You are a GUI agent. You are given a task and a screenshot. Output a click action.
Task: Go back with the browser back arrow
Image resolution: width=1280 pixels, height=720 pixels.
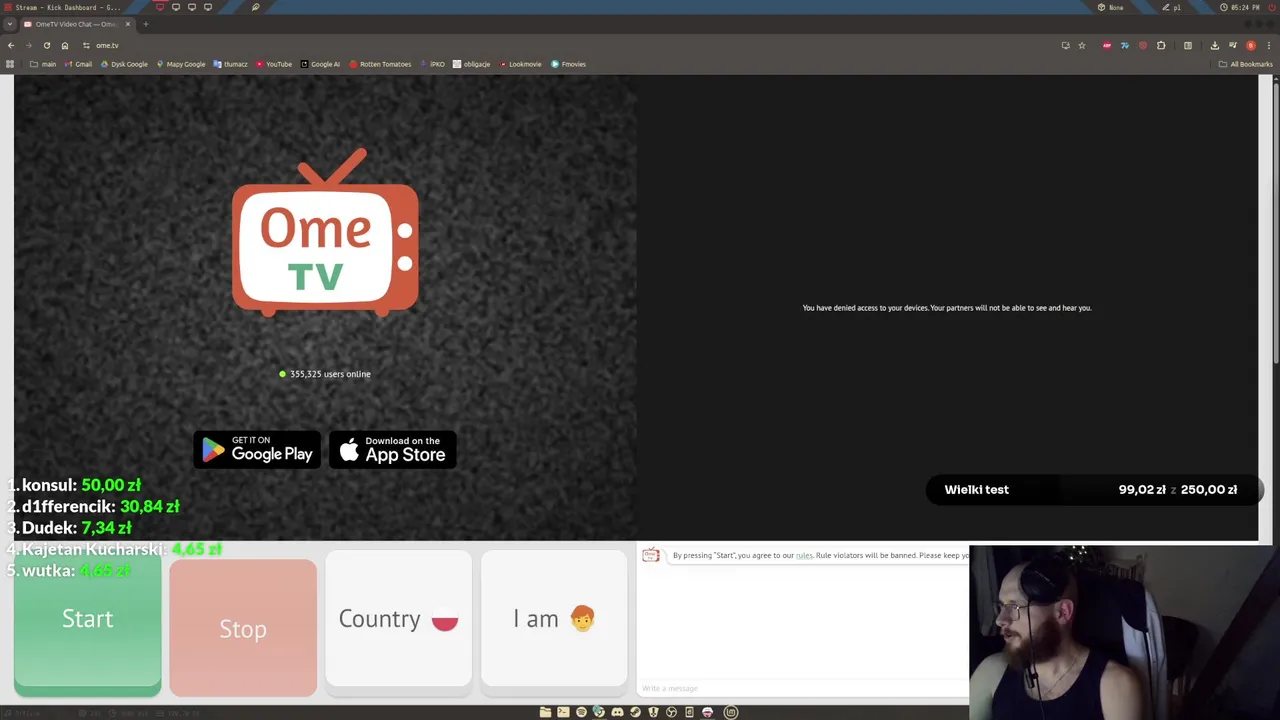(x=11, y=45)
